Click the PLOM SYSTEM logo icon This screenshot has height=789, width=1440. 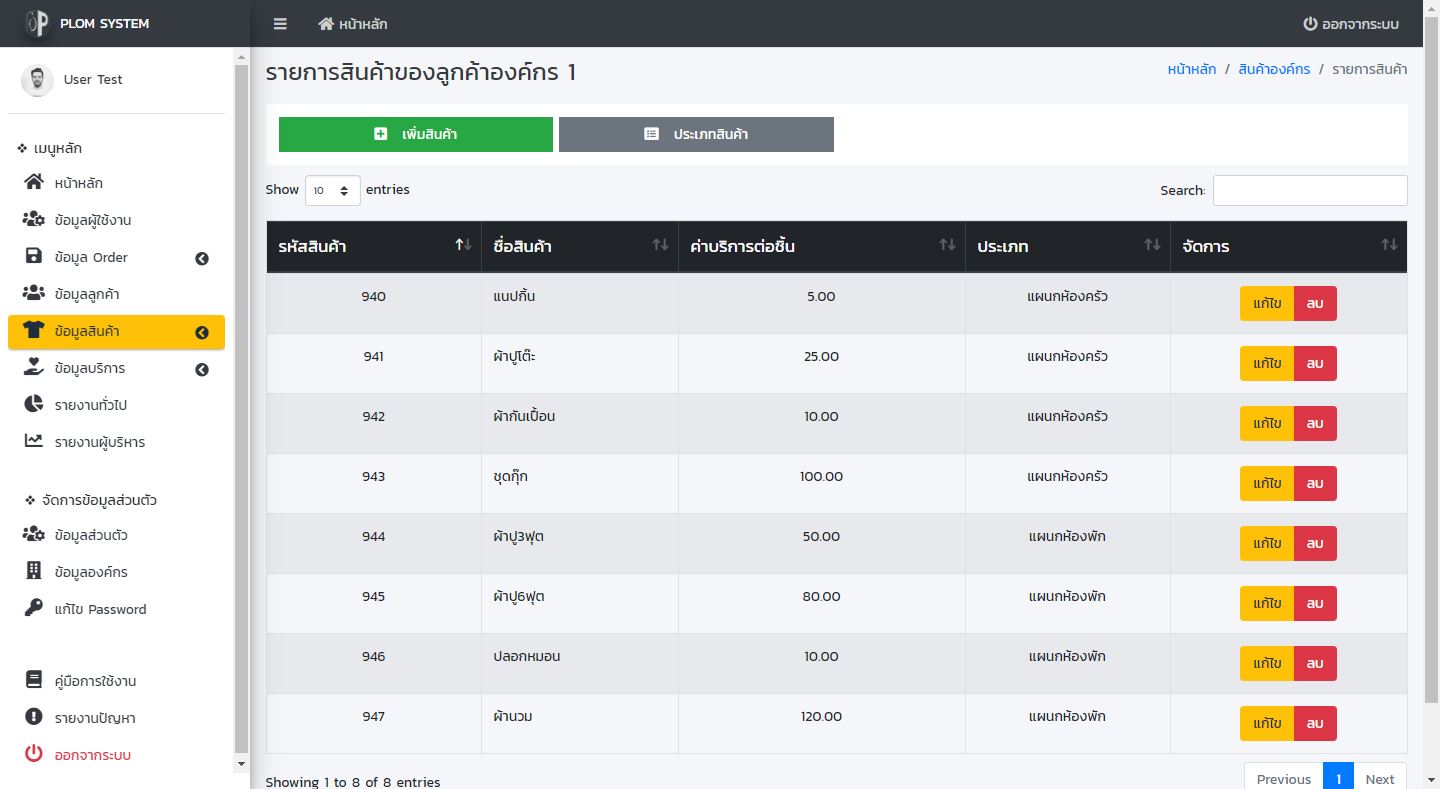[x=37, y=23]
